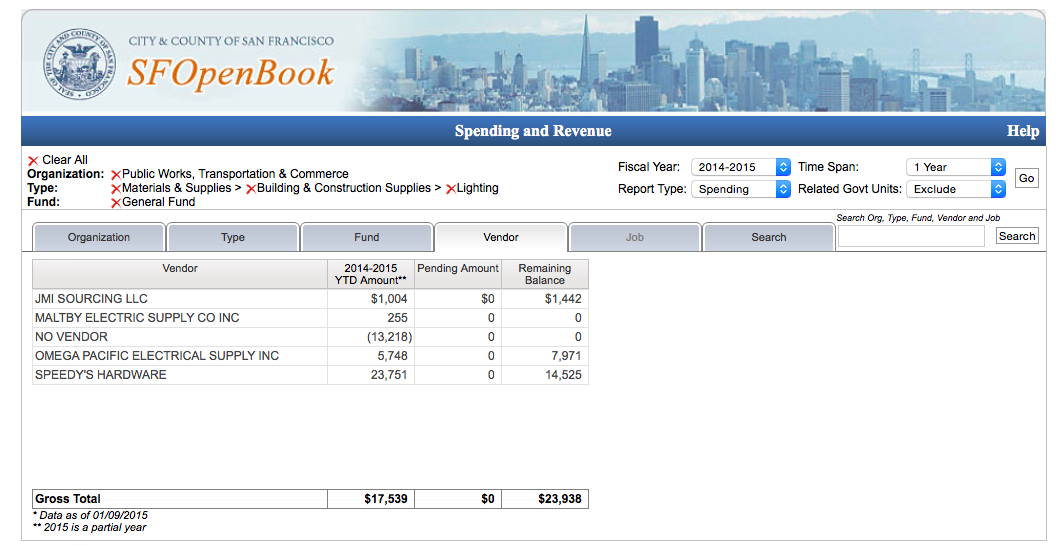Click the Lighting breadcrumb
Image resolution: width=1056 pixels, height=545 pixels.
click(477, 188)
